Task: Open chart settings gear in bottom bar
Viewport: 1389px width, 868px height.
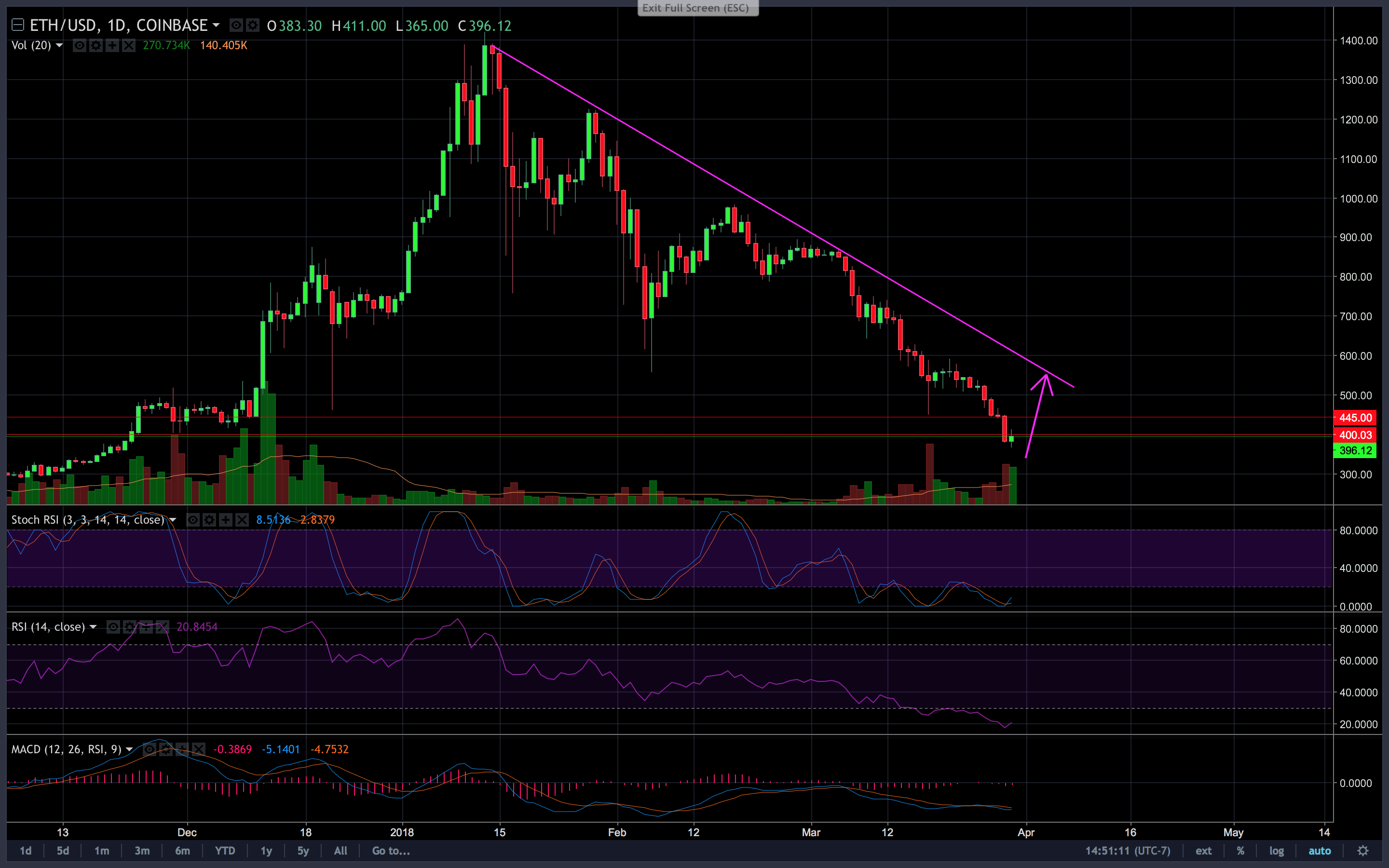Action: click(x=1363, y=851)
